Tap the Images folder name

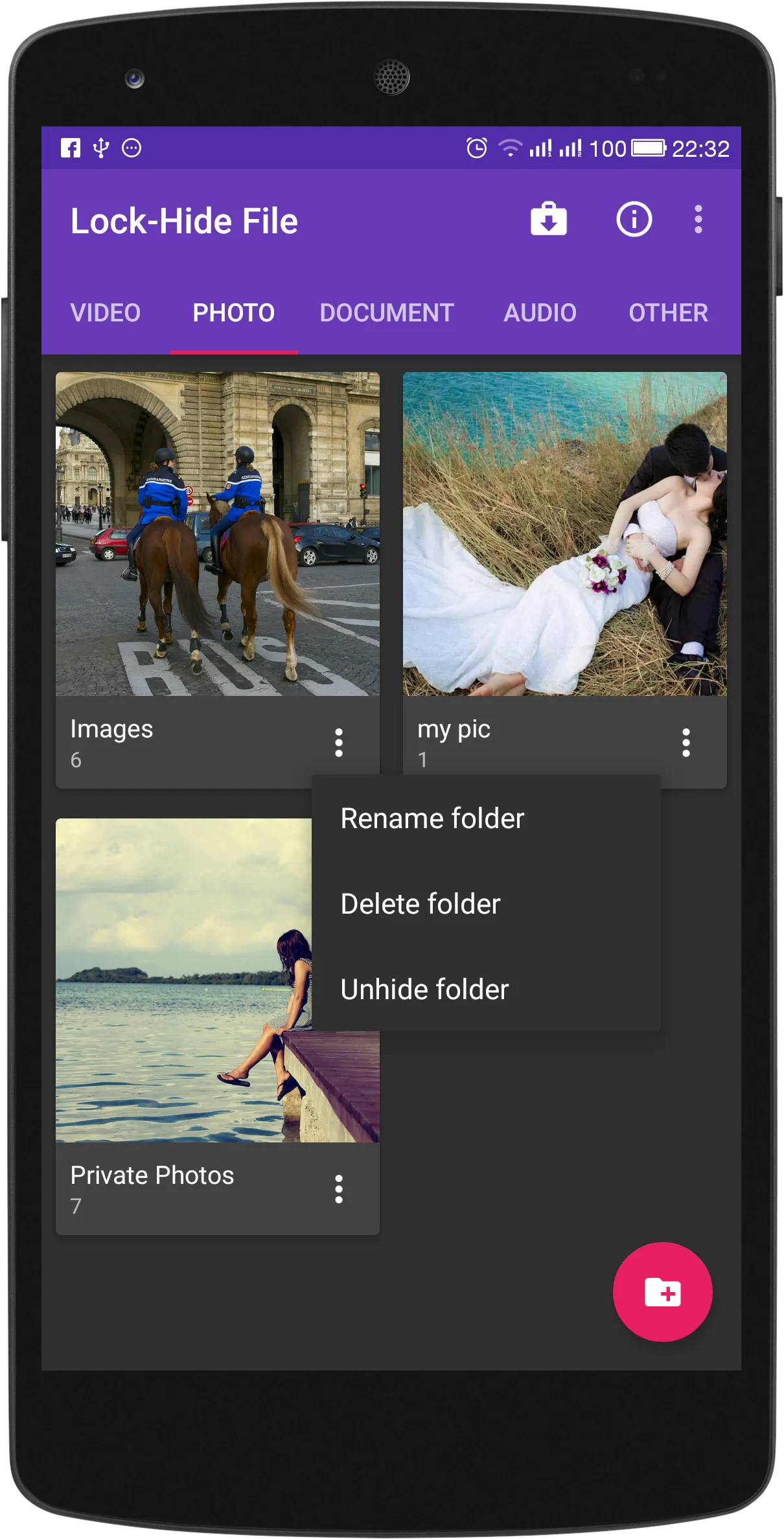[111, 729]
